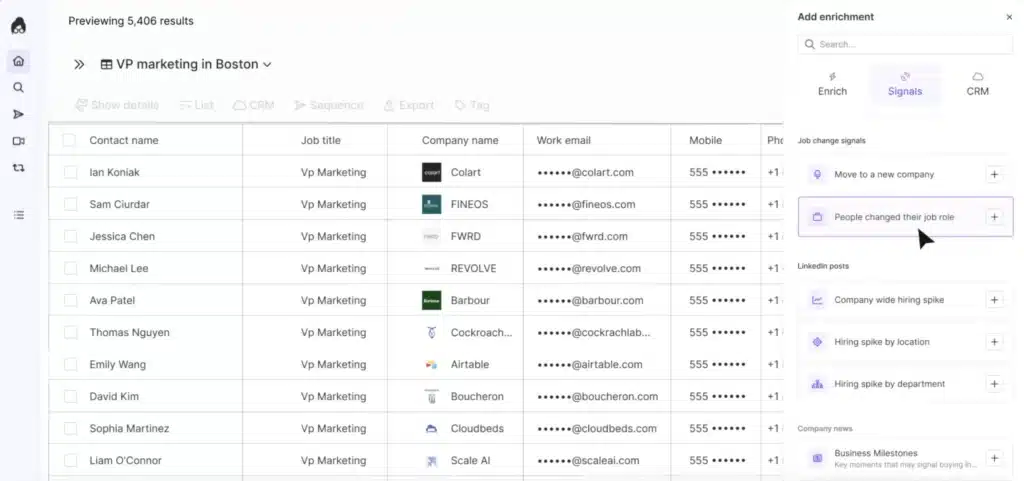The height and width of the screenshot is (481, 1024).
Task: Open the search icon in left sidebar
Action: click(18, 87)
